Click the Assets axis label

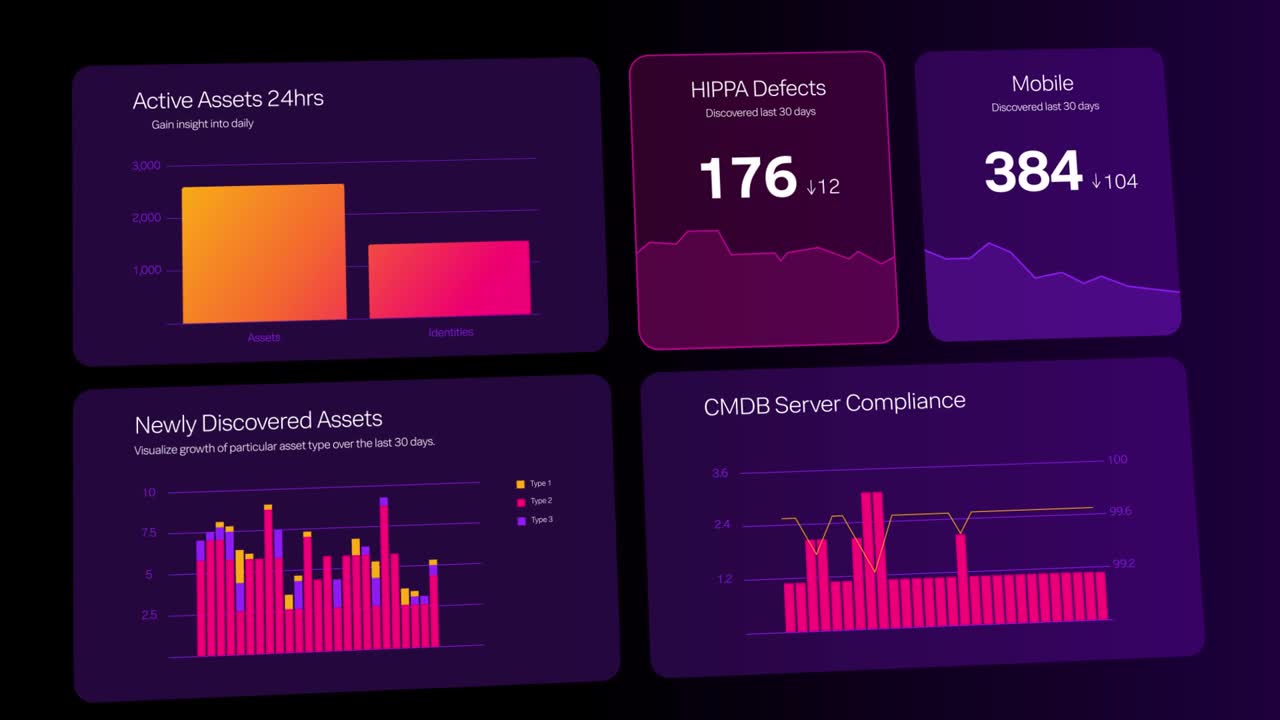[x=264, y=338]
